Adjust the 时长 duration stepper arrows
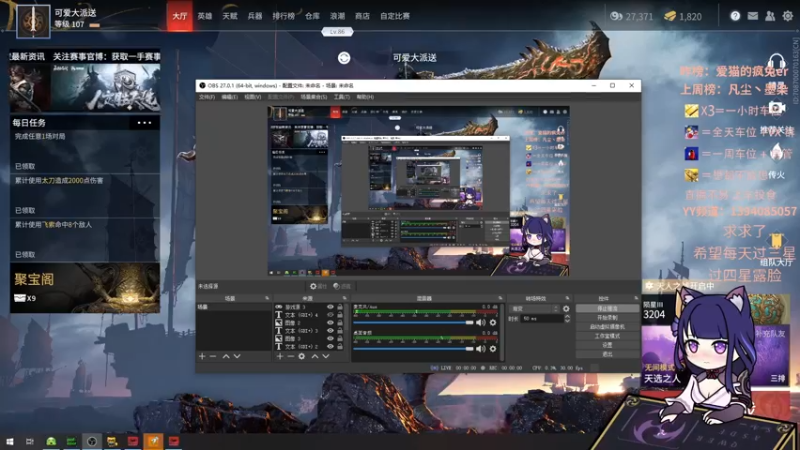The image size is (800, 450). coord(567,318)
